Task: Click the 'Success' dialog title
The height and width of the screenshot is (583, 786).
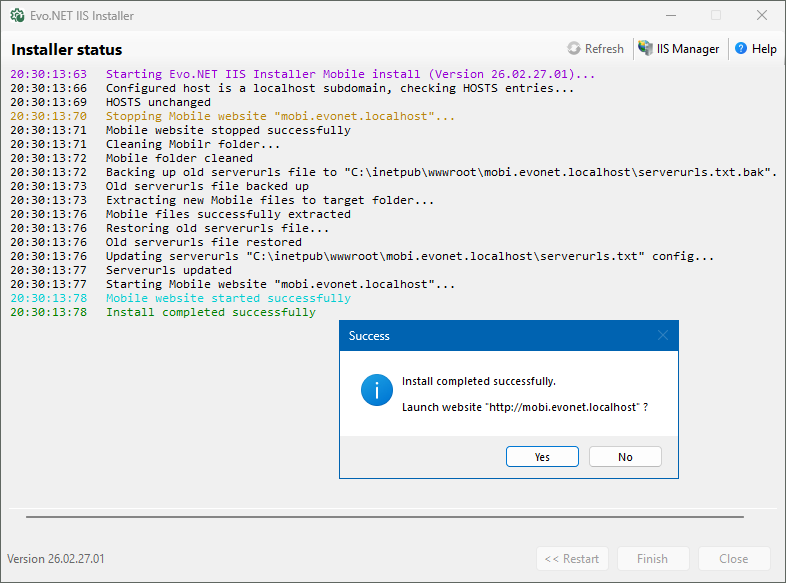Action: (369, 336)
